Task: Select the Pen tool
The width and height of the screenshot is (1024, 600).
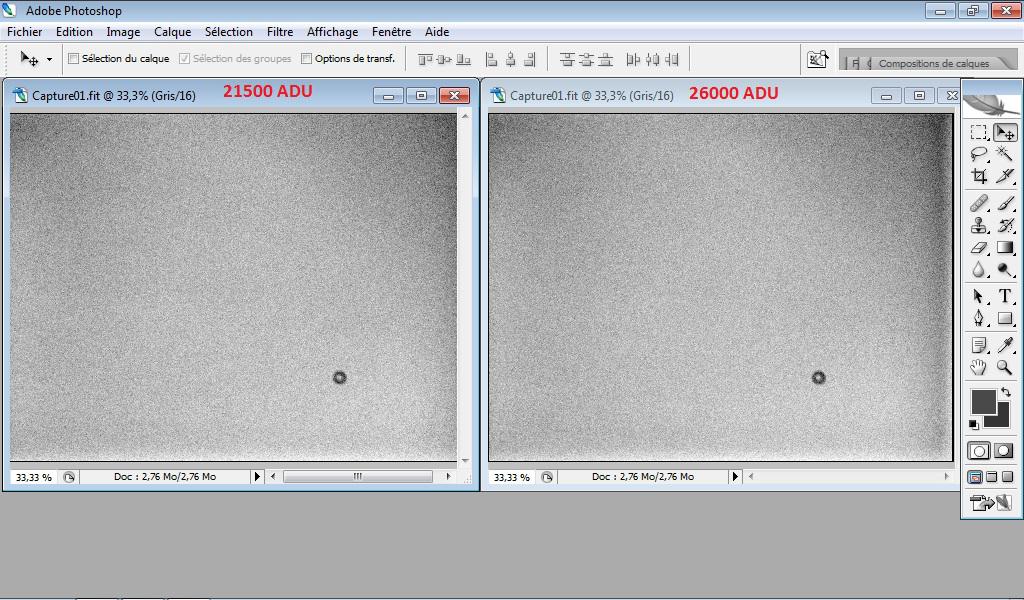Action: pos(978,319)
